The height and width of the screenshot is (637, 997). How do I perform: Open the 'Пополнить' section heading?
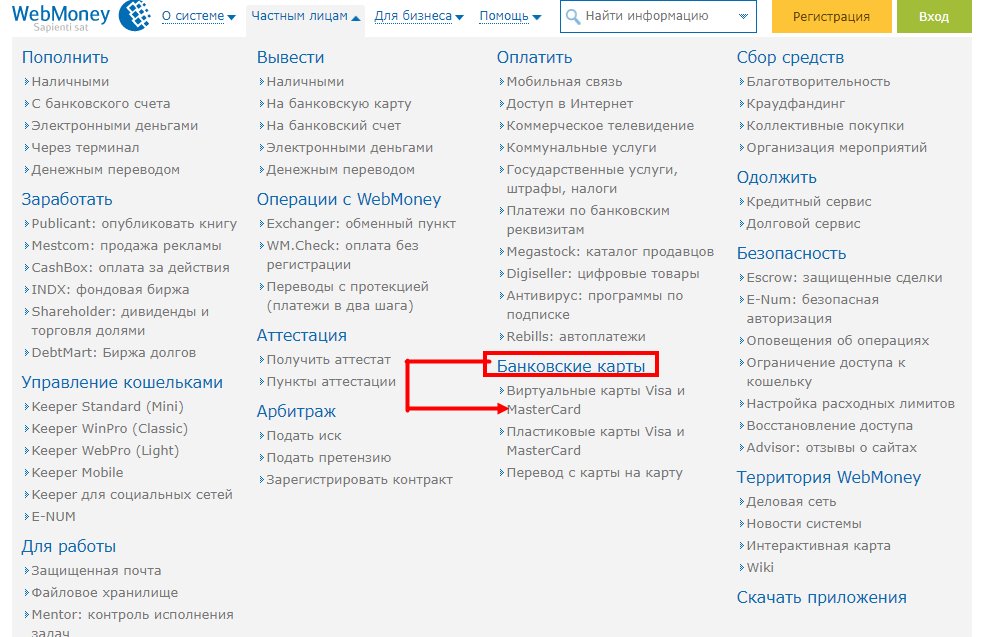pyautogui.click(x=65, y=57)
